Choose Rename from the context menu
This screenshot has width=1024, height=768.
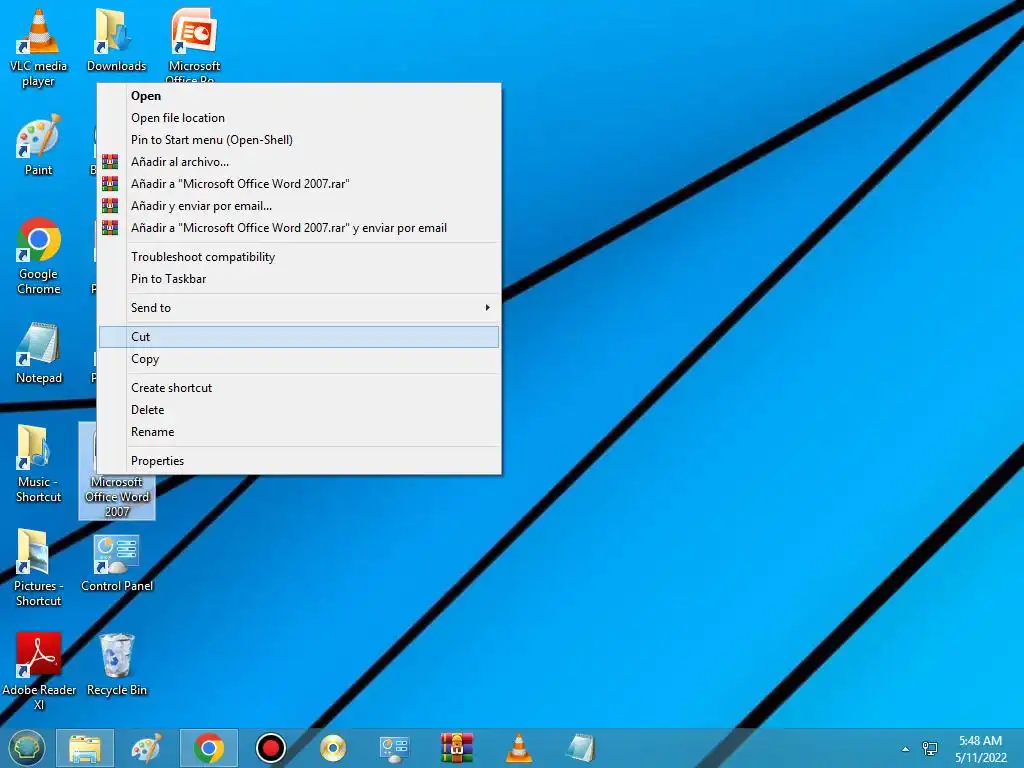pos(300,432)
